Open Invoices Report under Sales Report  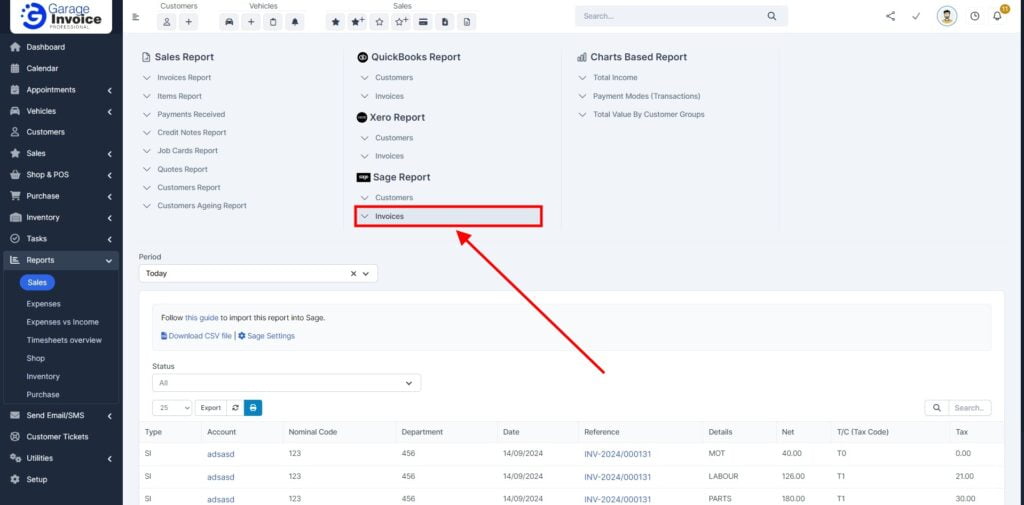coord(184,77)
